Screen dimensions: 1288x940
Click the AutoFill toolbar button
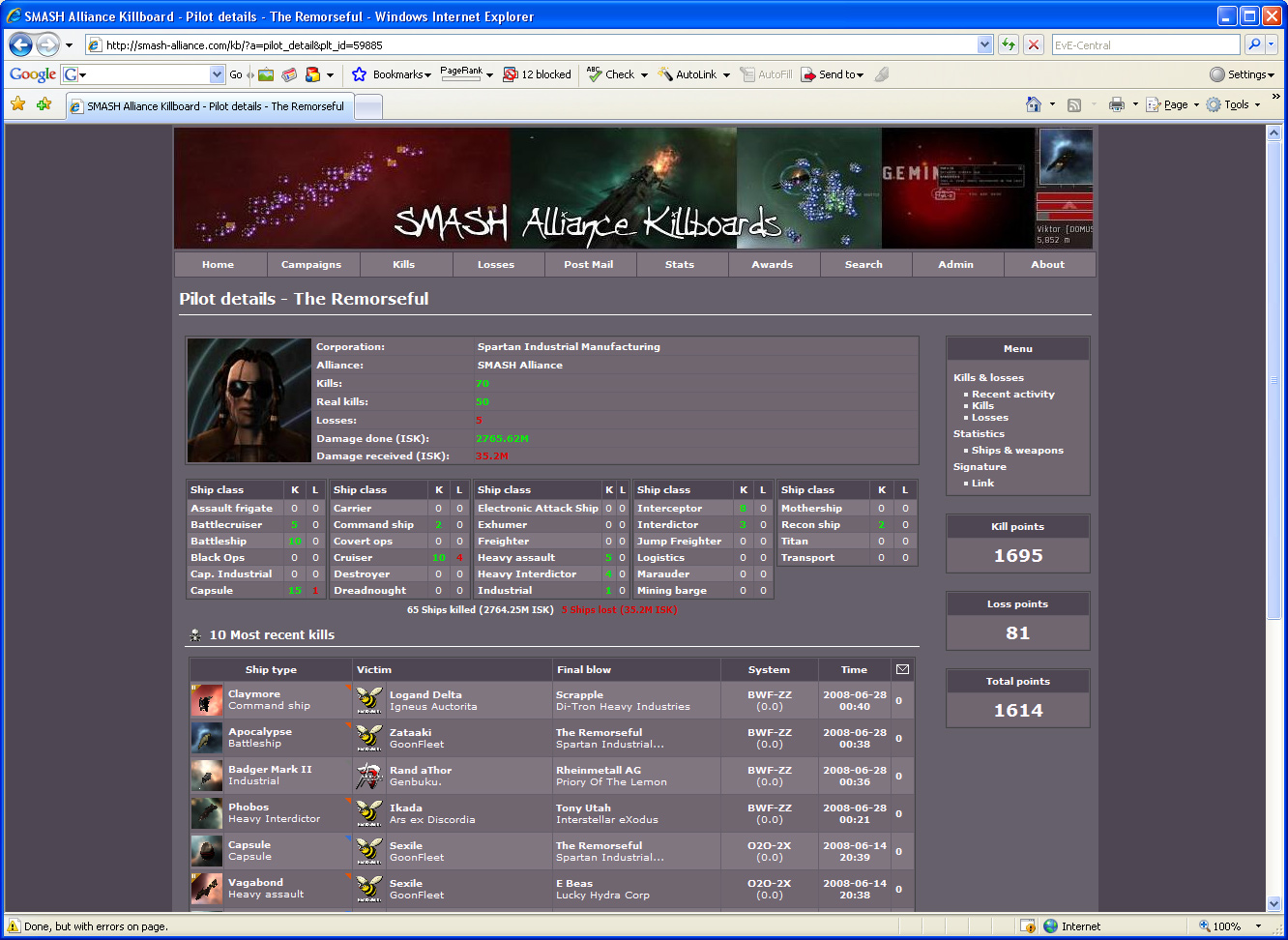[766, 74]
